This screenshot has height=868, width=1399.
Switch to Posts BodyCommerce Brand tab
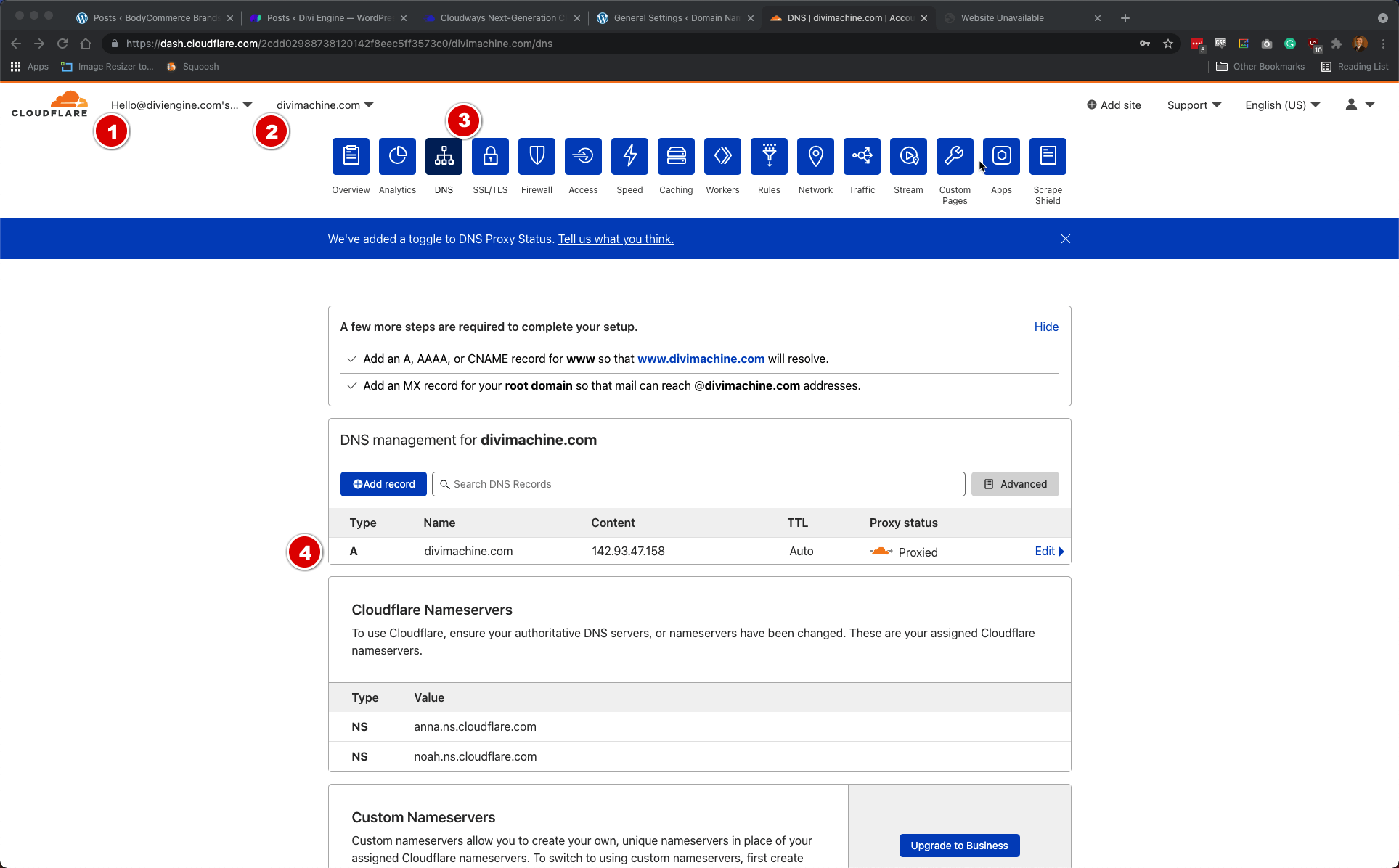155,18
